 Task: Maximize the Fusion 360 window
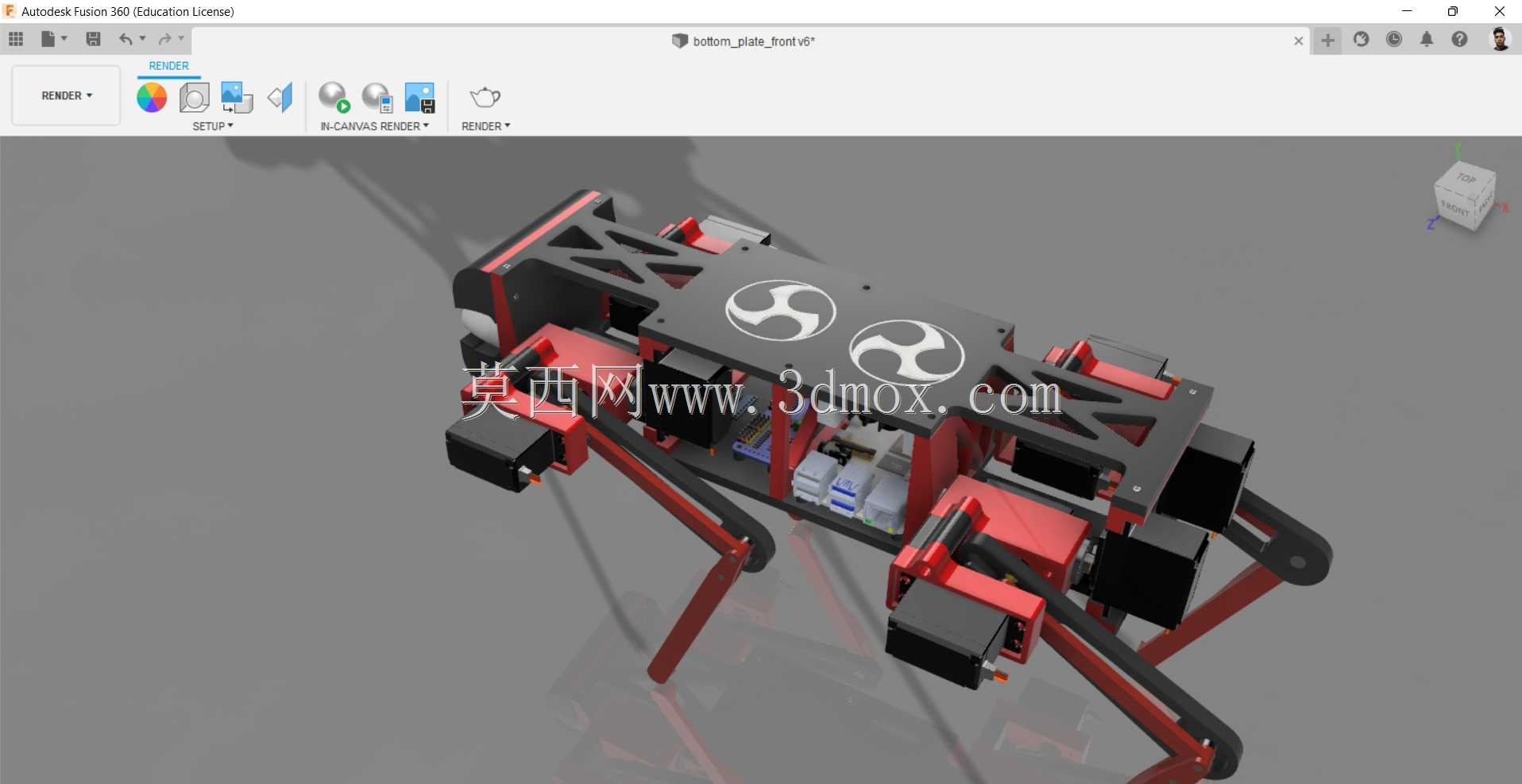coord(1452,11)
